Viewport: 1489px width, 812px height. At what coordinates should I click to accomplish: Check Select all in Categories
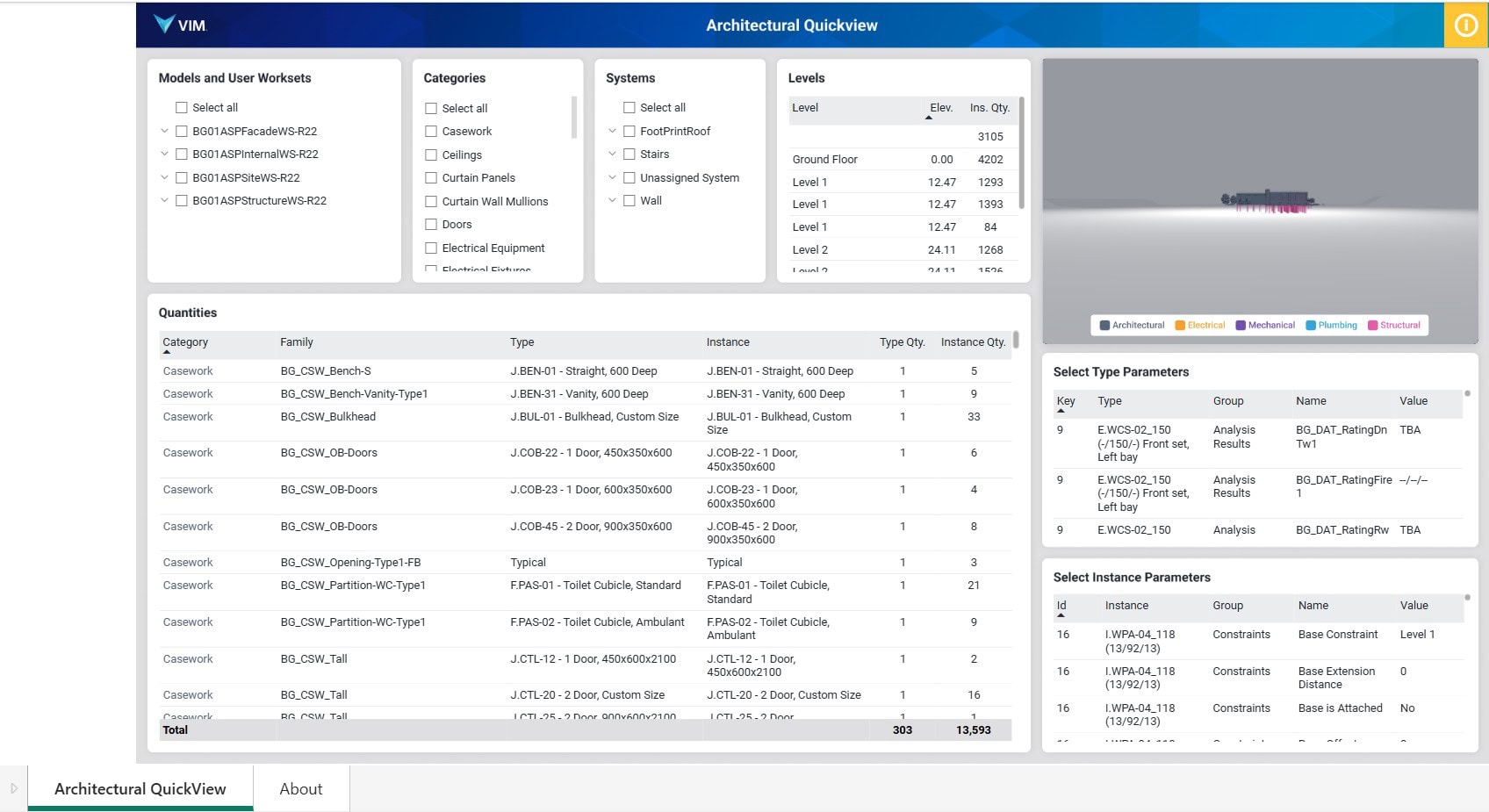(431, 108)
